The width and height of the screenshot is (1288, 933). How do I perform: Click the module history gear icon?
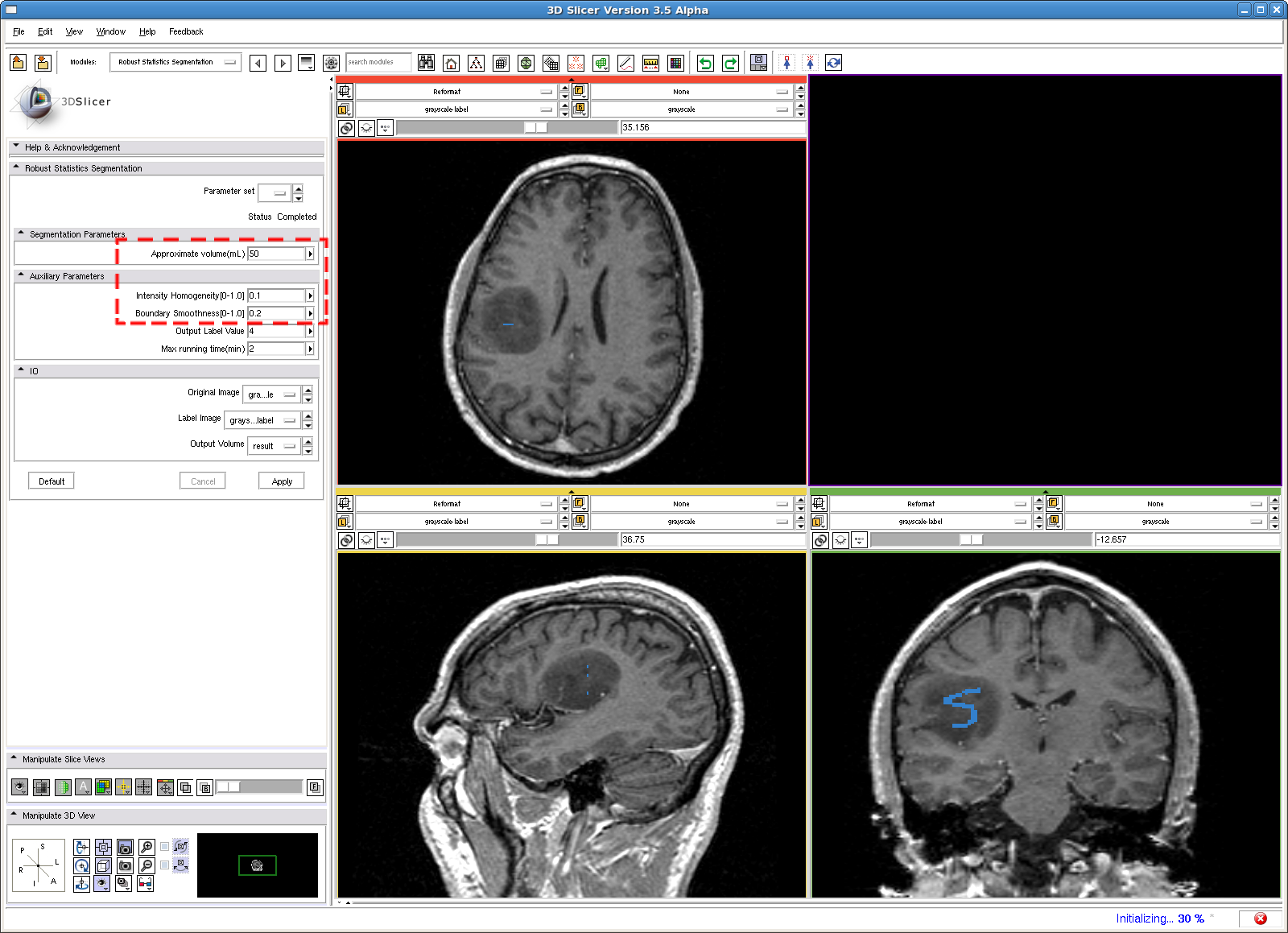click(x=331, y=63)
